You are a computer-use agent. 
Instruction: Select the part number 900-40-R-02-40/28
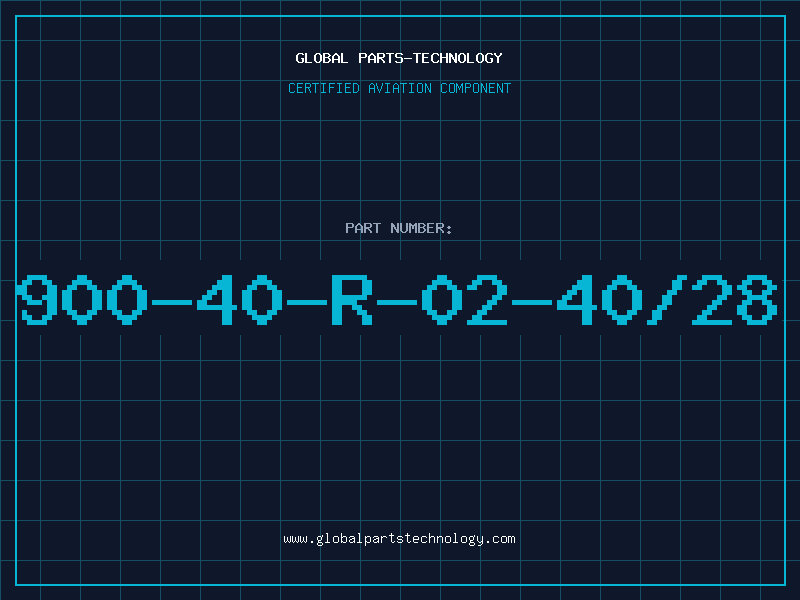tap(397, 299)
